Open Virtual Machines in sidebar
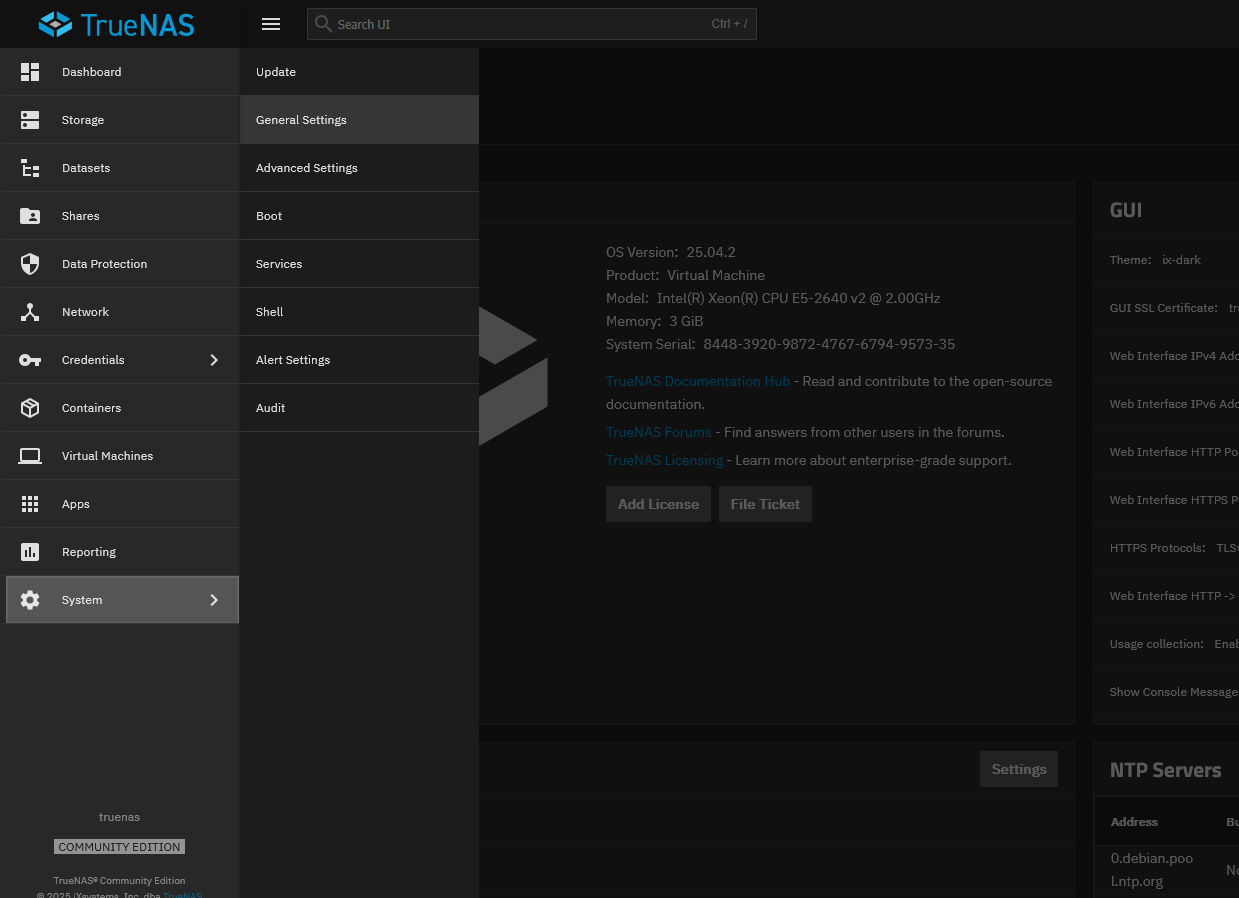Image resolution: width=1239 pixels, height=898 pixels. click(120, 456)
